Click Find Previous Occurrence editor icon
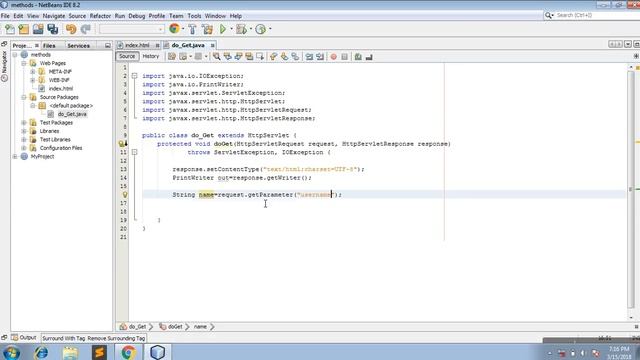This screenshot has height=360, width=640. (x=227, y=57)
